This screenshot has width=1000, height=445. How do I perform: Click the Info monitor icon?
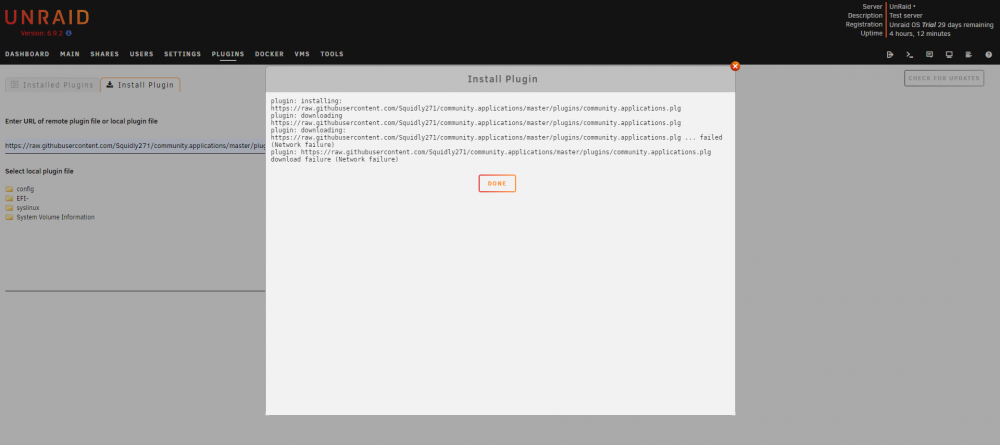(x=949, y=54)
